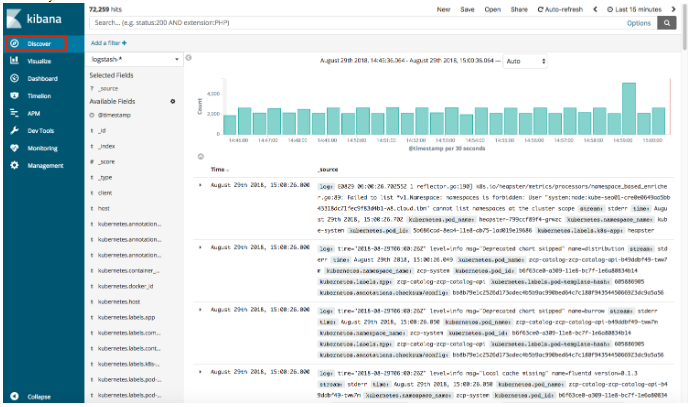Open Timelion from the sidebar
The width and height of the screenshot is (698, 407).
(x=39, y=96)
